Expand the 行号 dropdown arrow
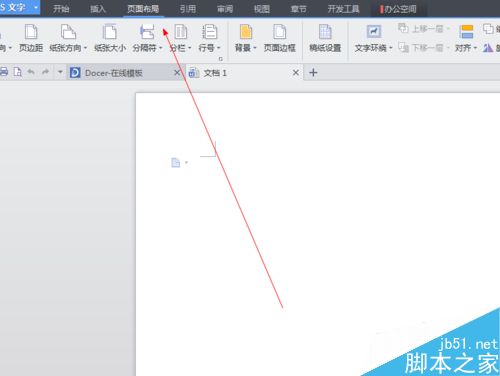 click(219, 48)
